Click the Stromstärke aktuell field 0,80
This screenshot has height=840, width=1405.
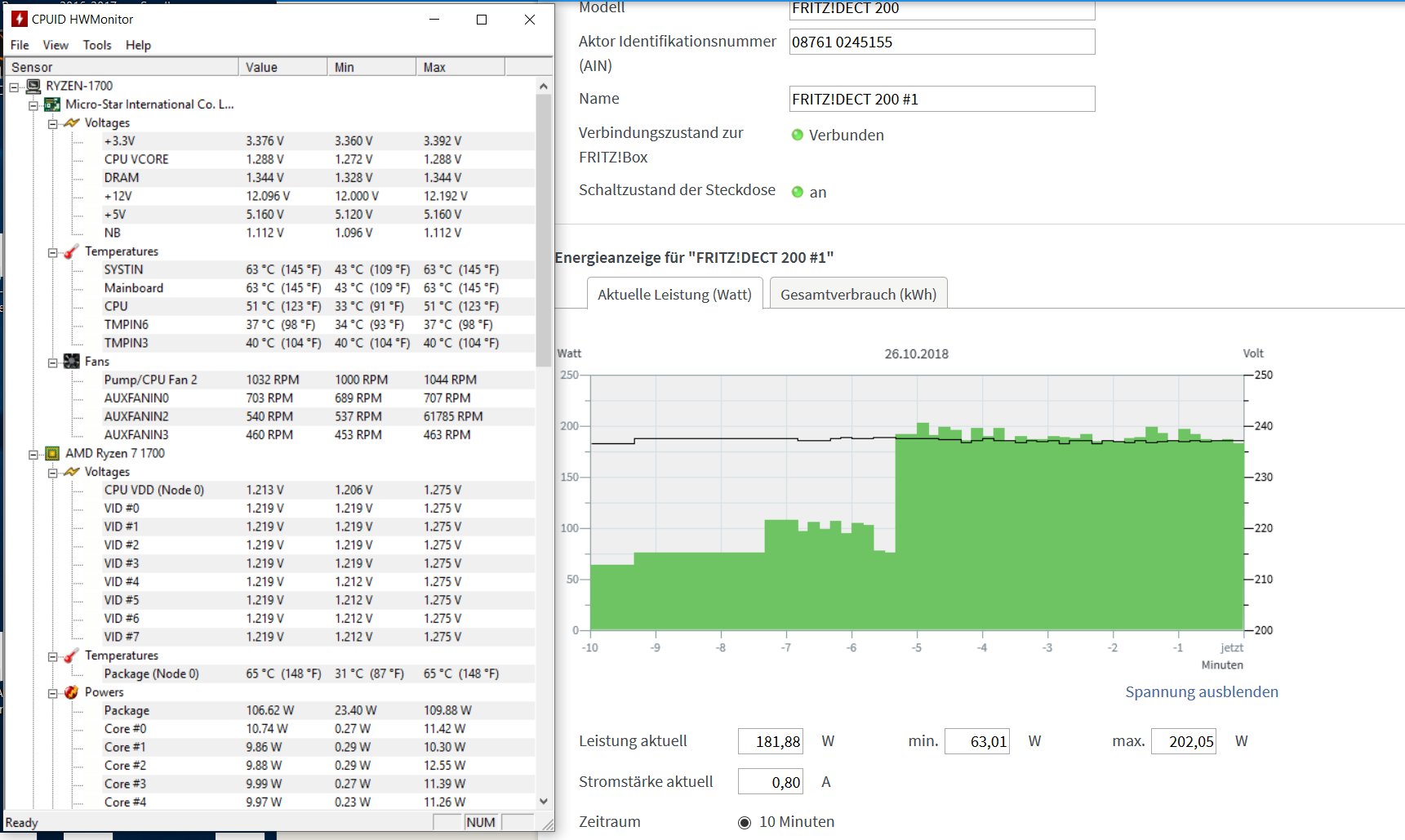(x=771, y=782)
